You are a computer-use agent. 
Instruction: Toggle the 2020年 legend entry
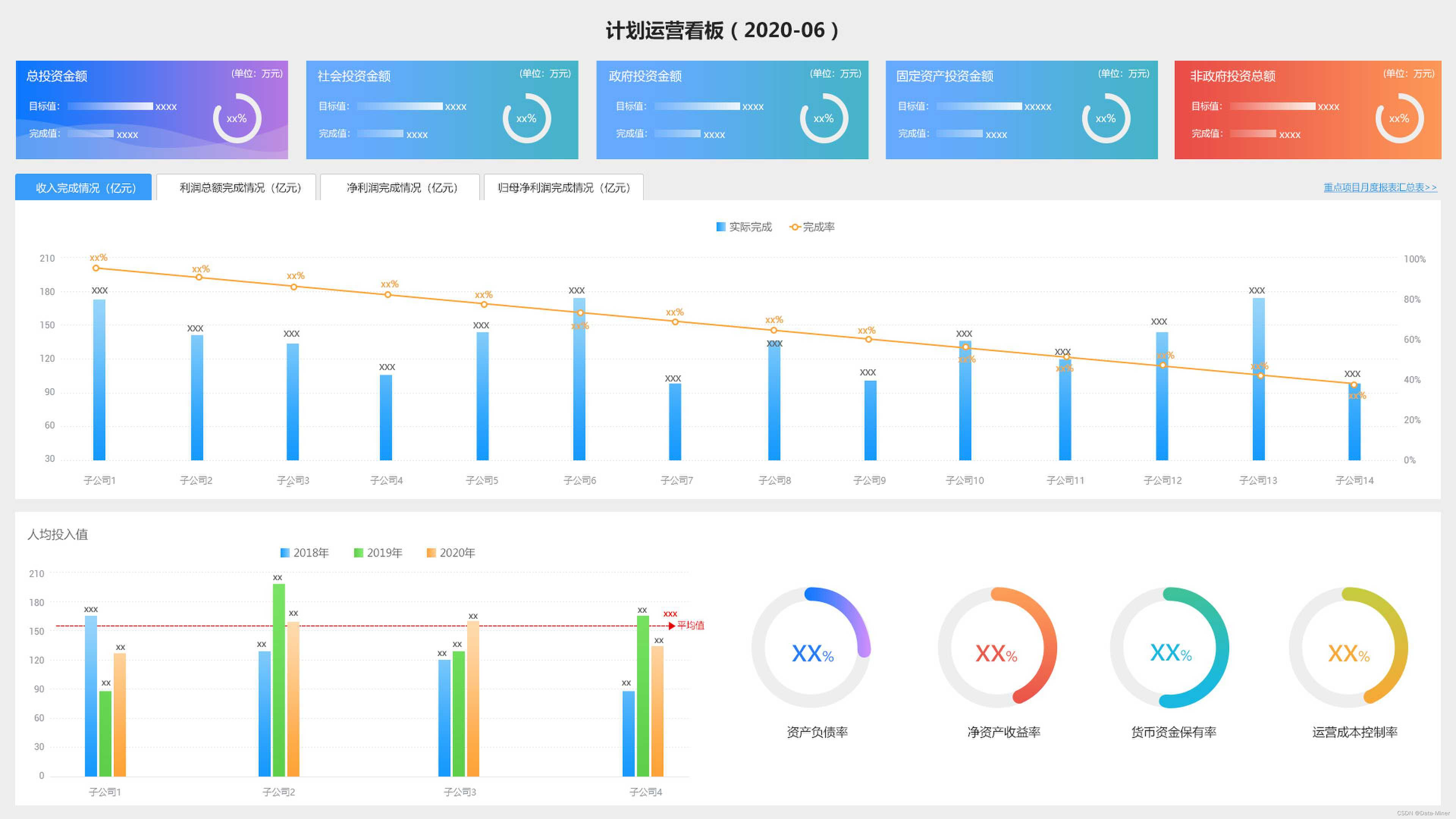[451, 553]
